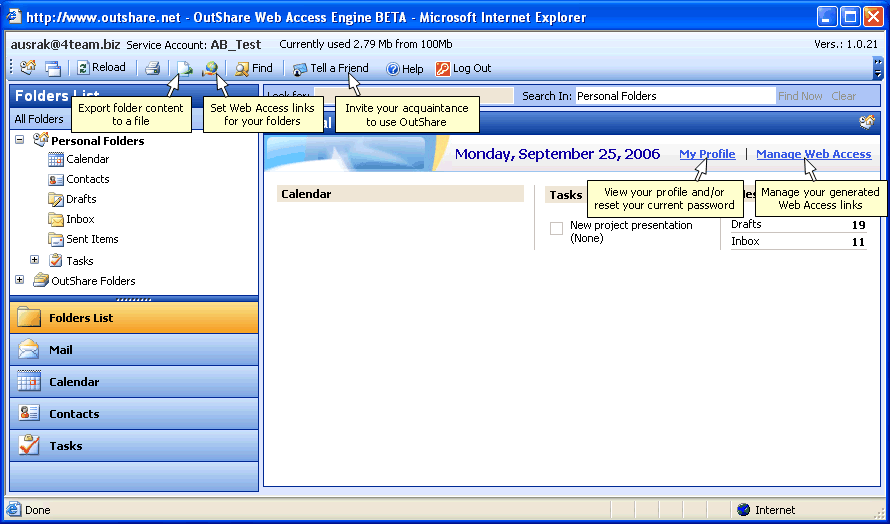Open Drafts row showing 19 messages
Viewport: 890px width, 524px height.
(x=799, y=225)
